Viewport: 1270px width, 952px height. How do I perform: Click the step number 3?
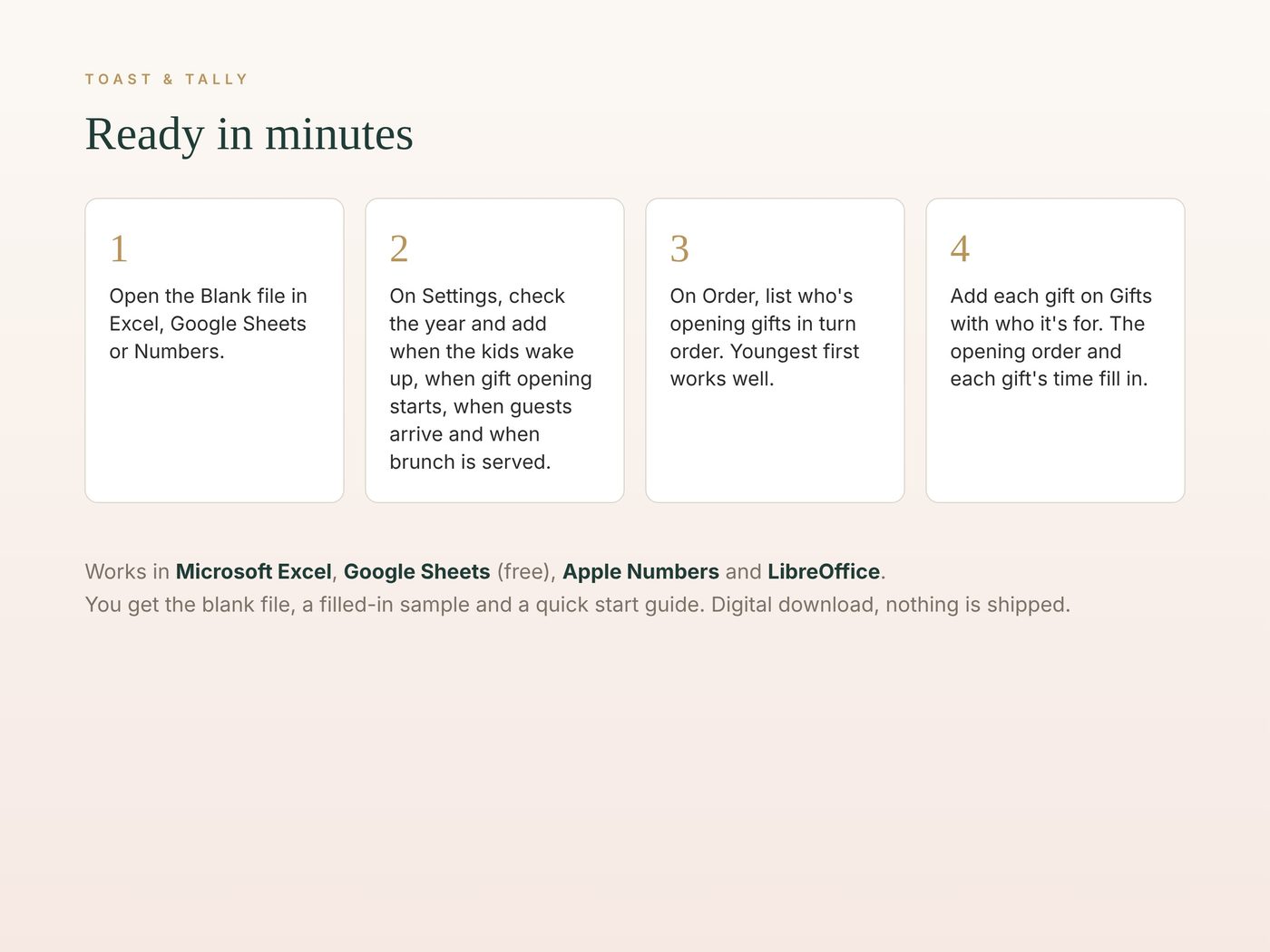[x=679, y=248]
